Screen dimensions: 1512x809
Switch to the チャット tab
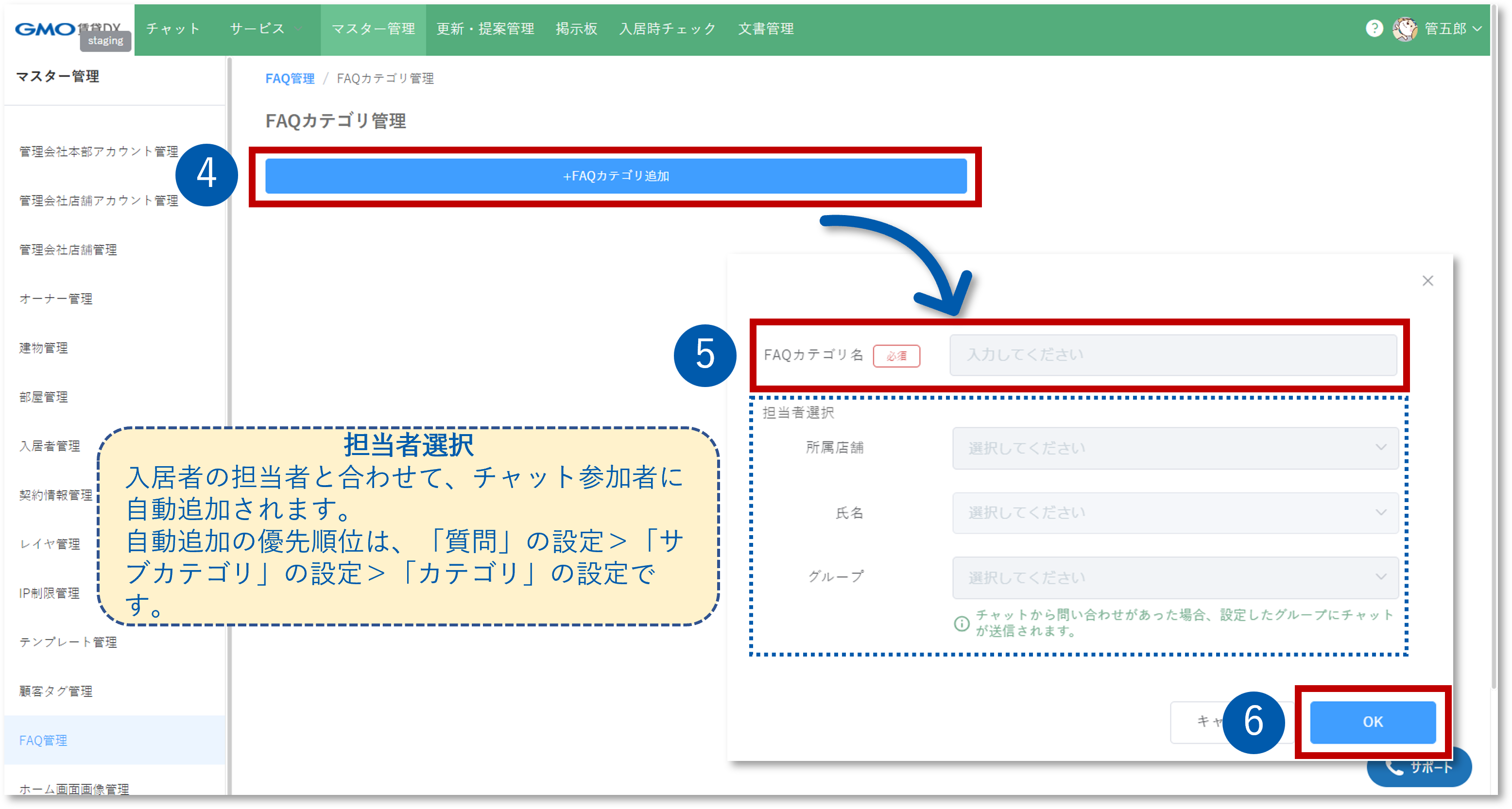[172, 28]
